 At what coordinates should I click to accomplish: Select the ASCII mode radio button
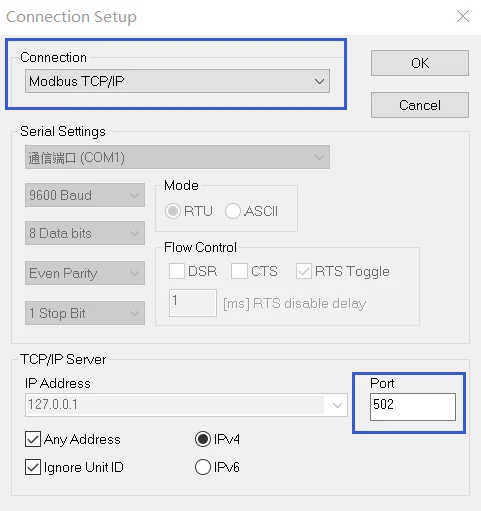(x=233, y=211)
